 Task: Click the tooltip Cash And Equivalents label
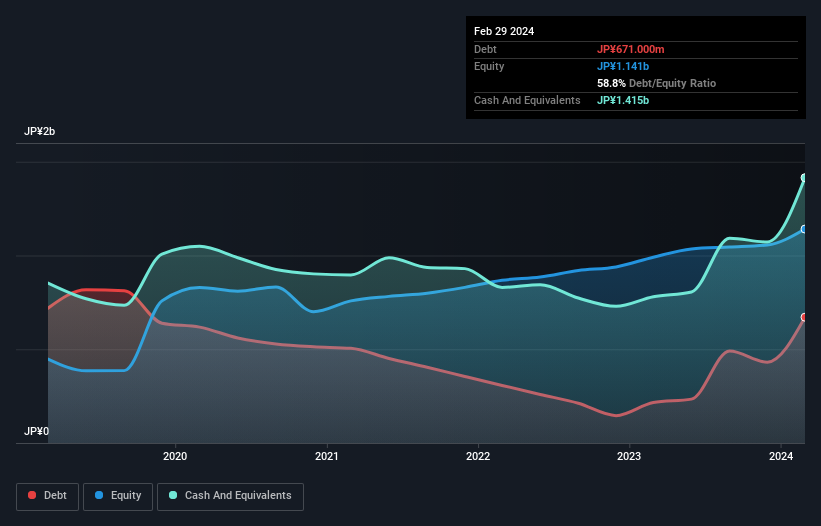pyautogui.click(x=527, y=100)
